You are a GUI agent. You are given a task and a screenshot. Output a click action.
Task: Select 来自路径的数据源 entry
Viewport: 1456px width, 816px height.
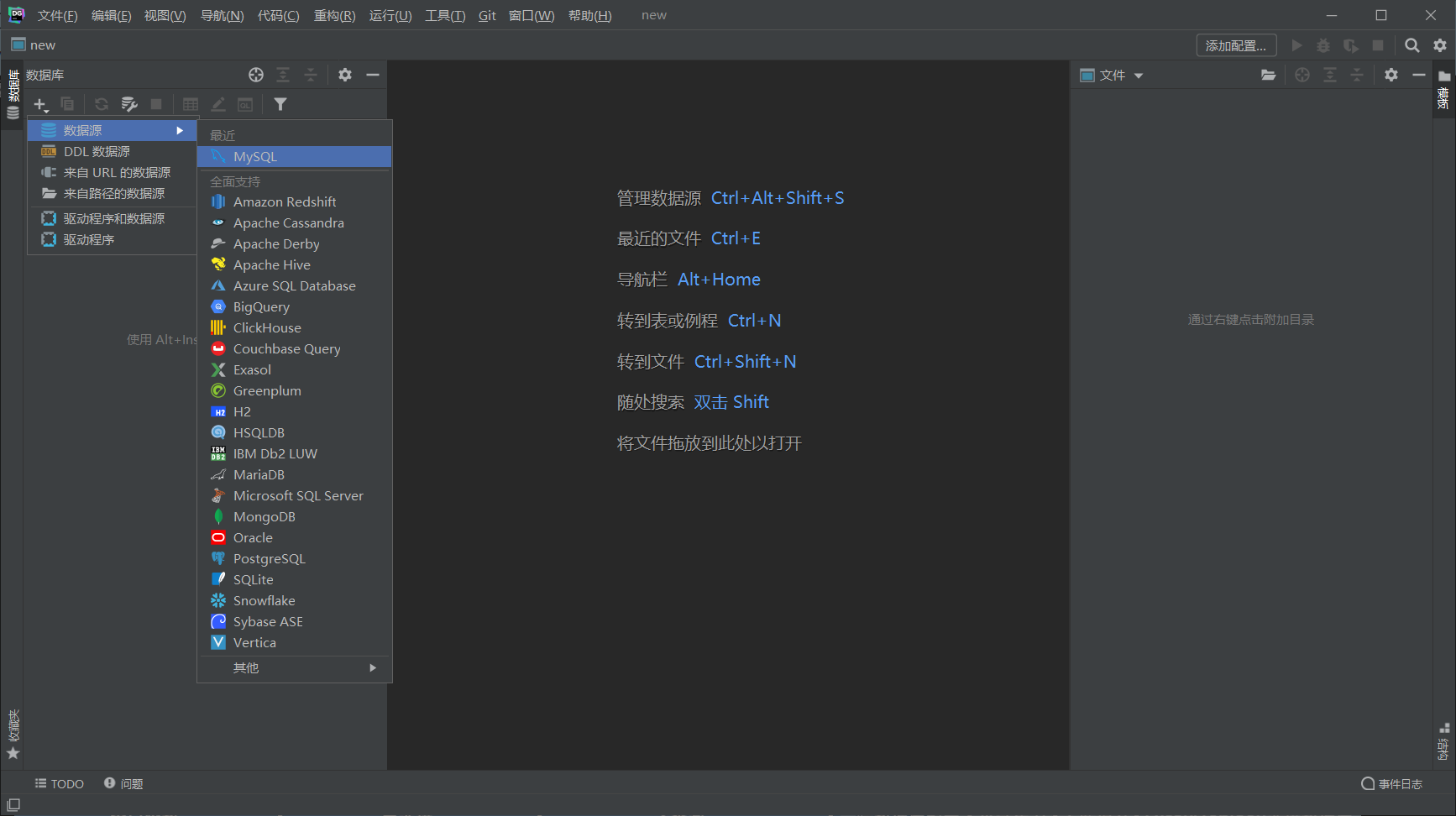[x=113, y=193]
